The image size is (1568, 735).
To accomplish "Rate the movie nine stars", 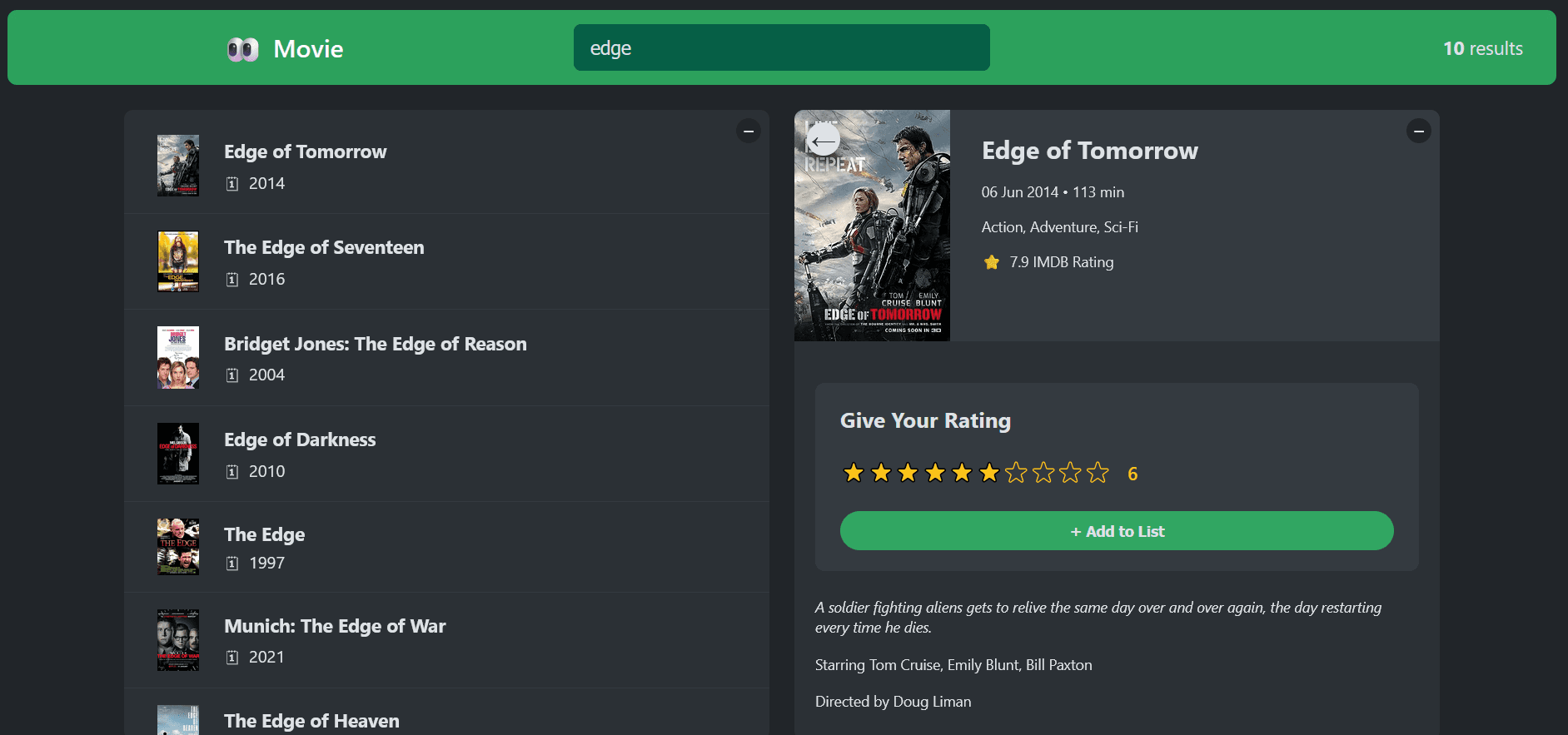I will point(1071,473).
